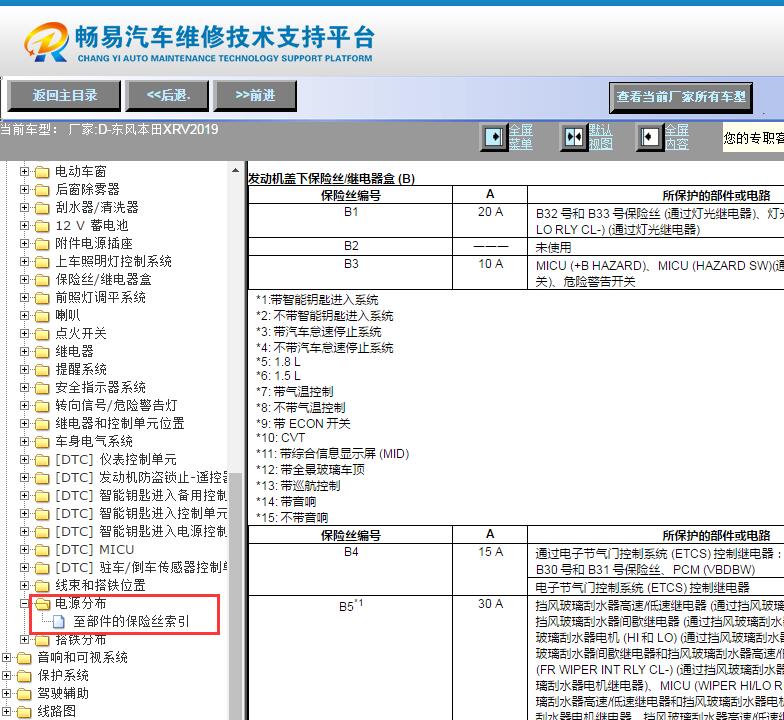Click the 点火开关 folder icon
This screenshot has height=720, width=784.
[42, 334]
